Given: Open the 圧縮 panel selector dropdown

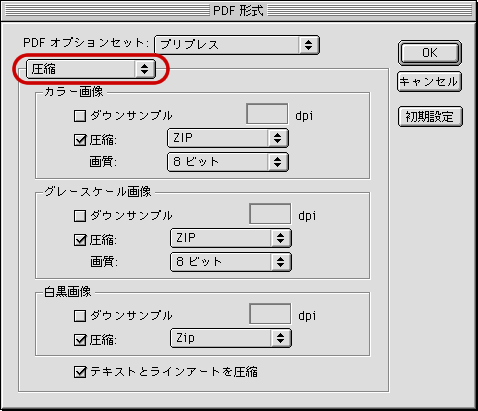Looking at the screenshot, I should [91, 69].
